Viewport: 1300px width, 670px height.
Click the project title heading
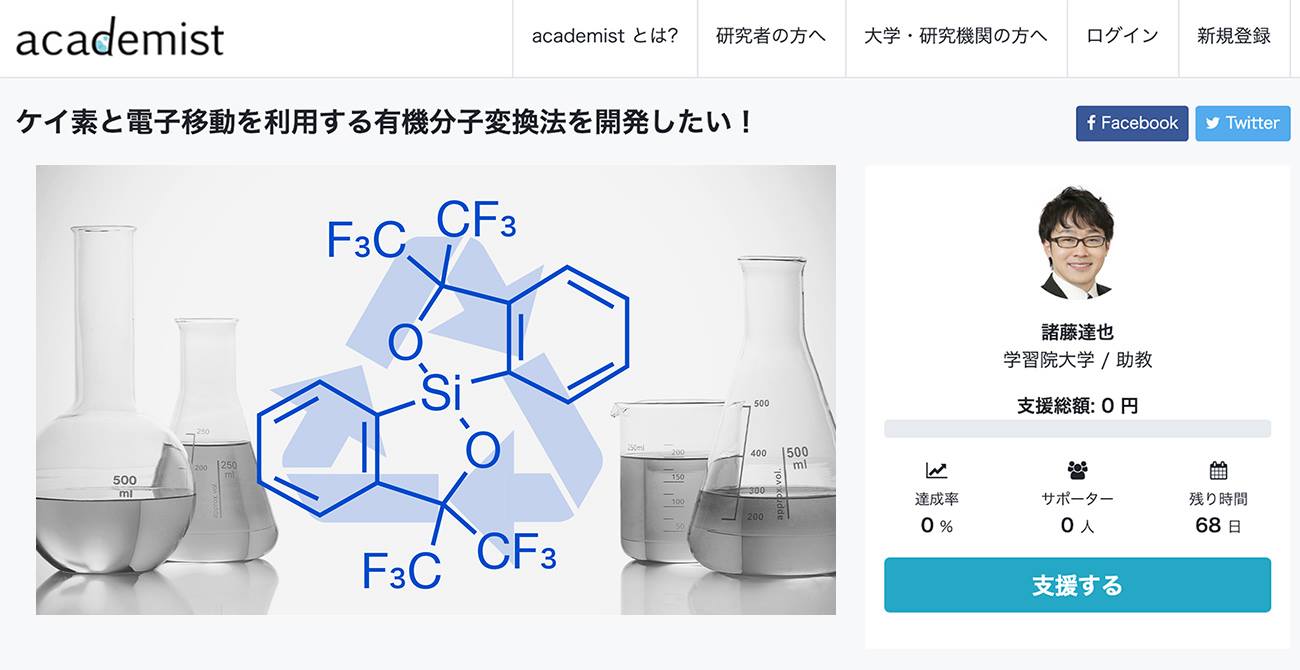(x=385, y=124)
